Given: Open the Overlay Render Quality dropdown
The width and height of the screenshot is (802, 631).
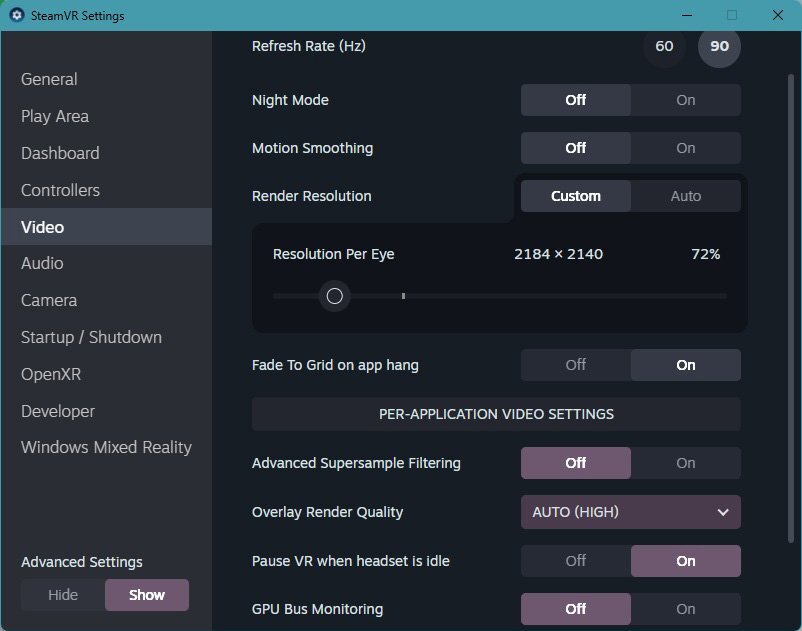Looking at the screenshot, I should point(631,512).
